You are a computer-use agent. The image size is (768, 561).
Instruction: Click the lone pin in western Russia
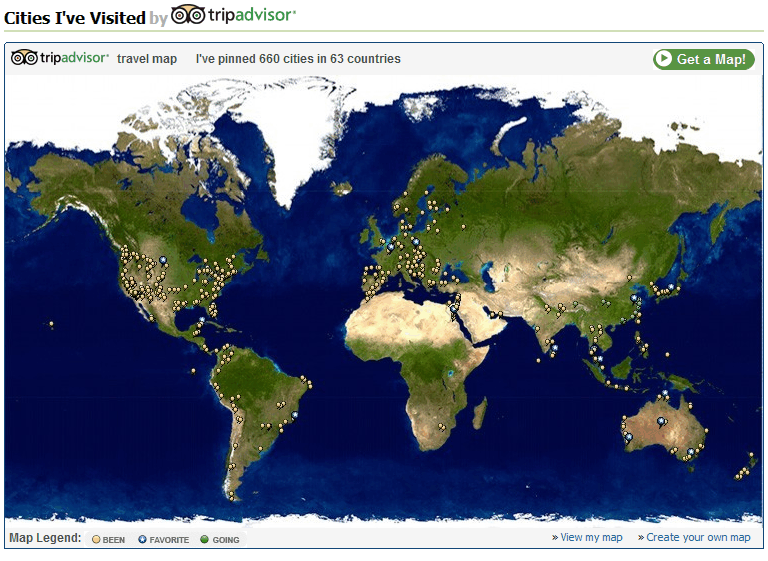463,227
